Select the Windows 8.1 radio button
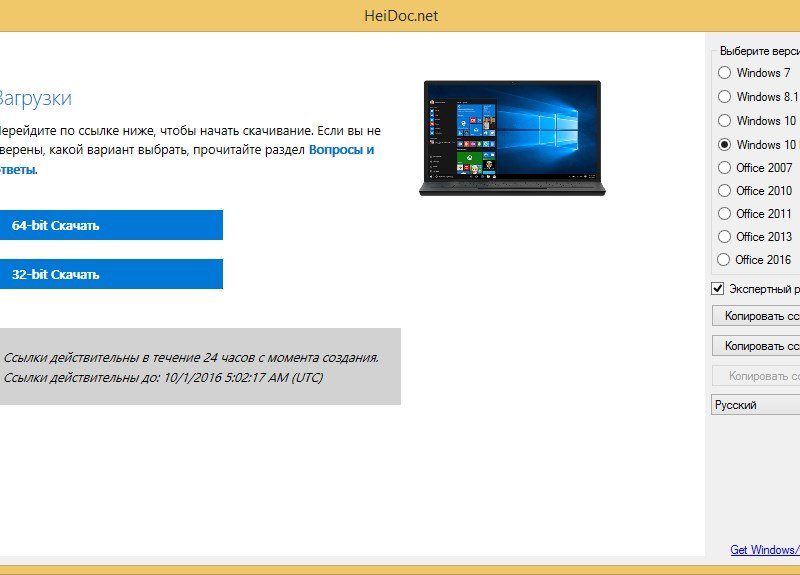The width and height of the screenshot is (800, 575). point(724,96)
